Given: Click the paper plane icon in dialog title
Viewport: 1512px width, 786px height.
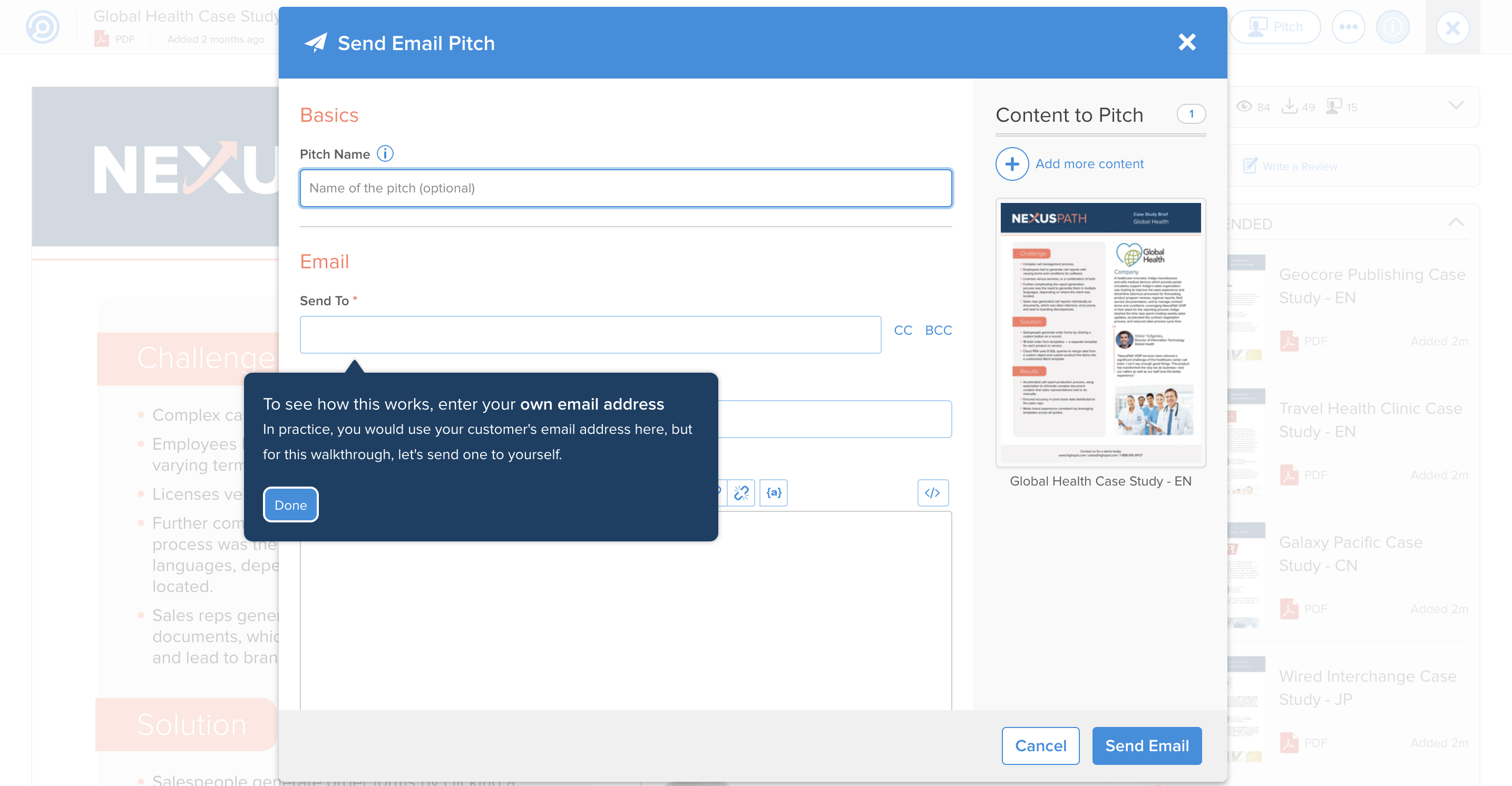Looking at the screenshot, I should pyautogui.click(x=315, y=42).
